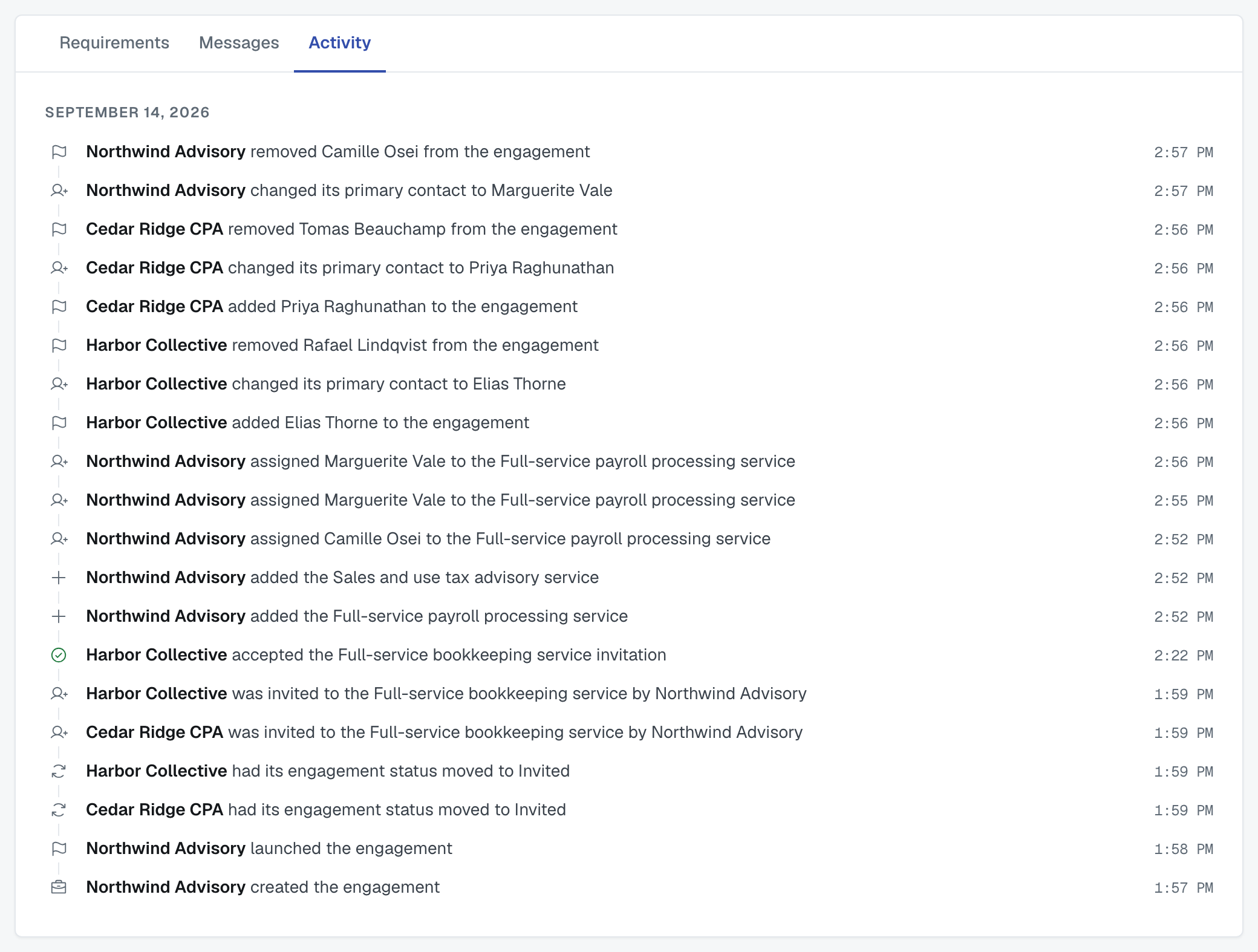Screen dimensions: 1258x952
Task: Click 'Northwind Advisory launched the engagement' text
Action: click(269, 849)
